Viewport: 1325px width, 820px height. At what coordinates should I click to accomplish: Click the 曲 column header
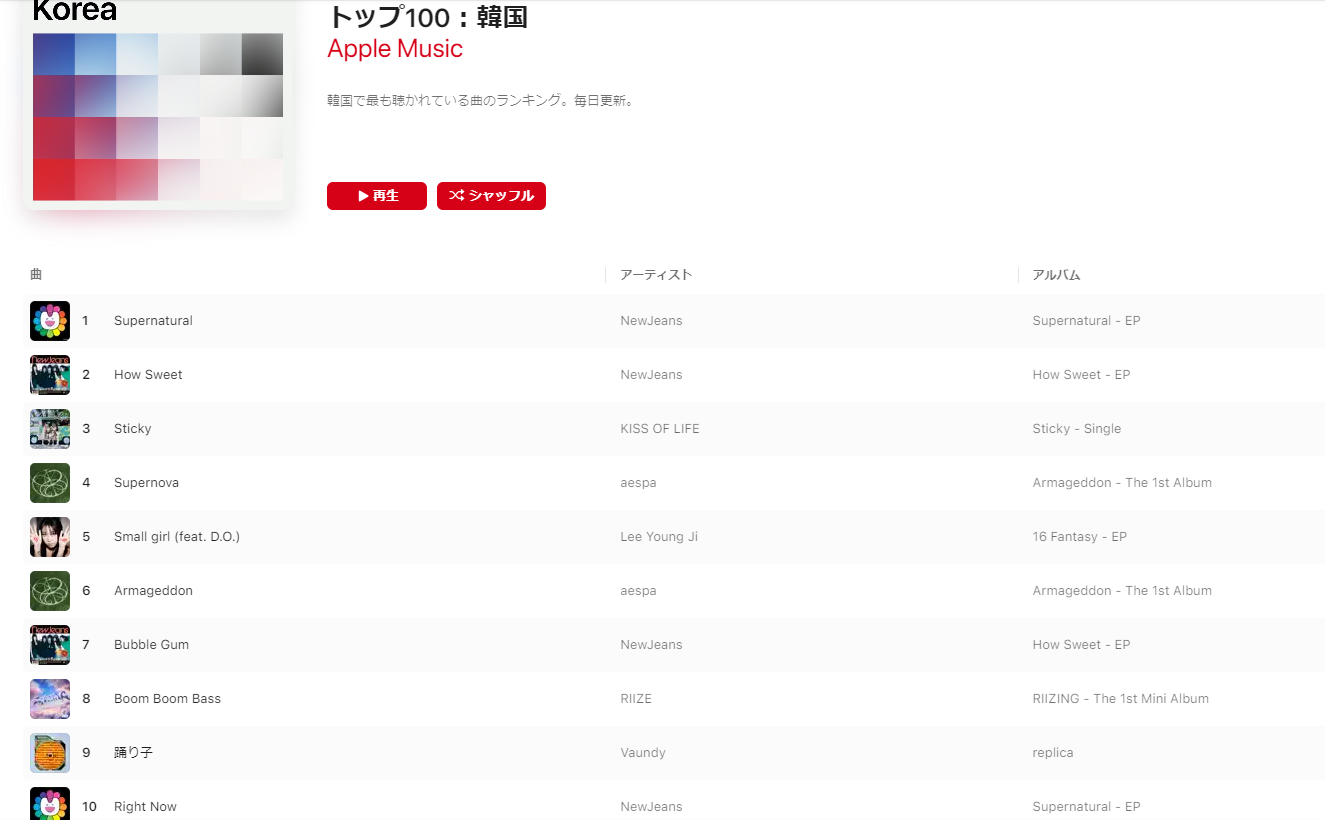pos(36,275)
